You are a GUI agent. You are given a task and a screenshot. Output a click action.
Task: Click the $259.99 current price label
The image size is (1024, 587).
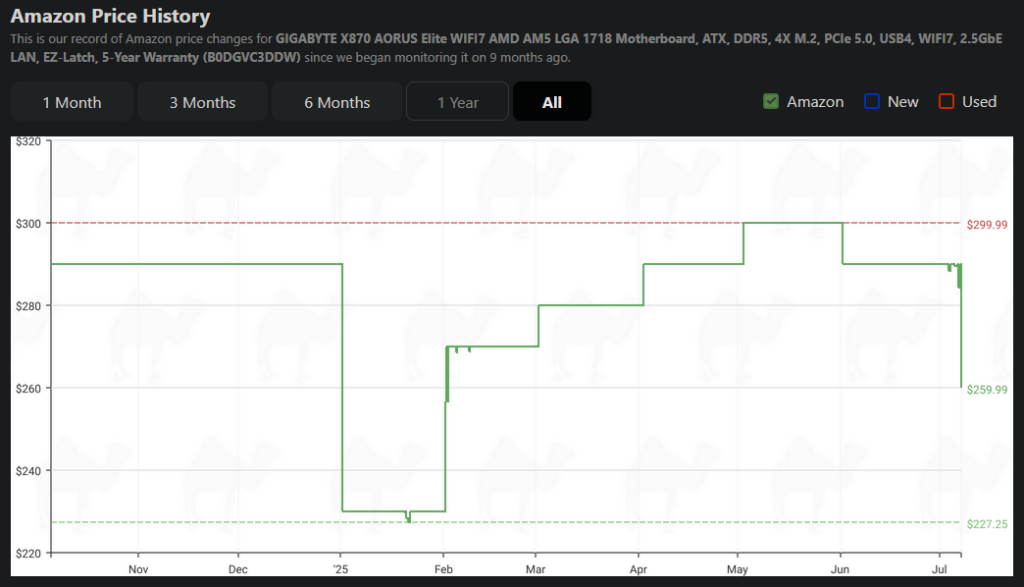[x=987, y=390]
